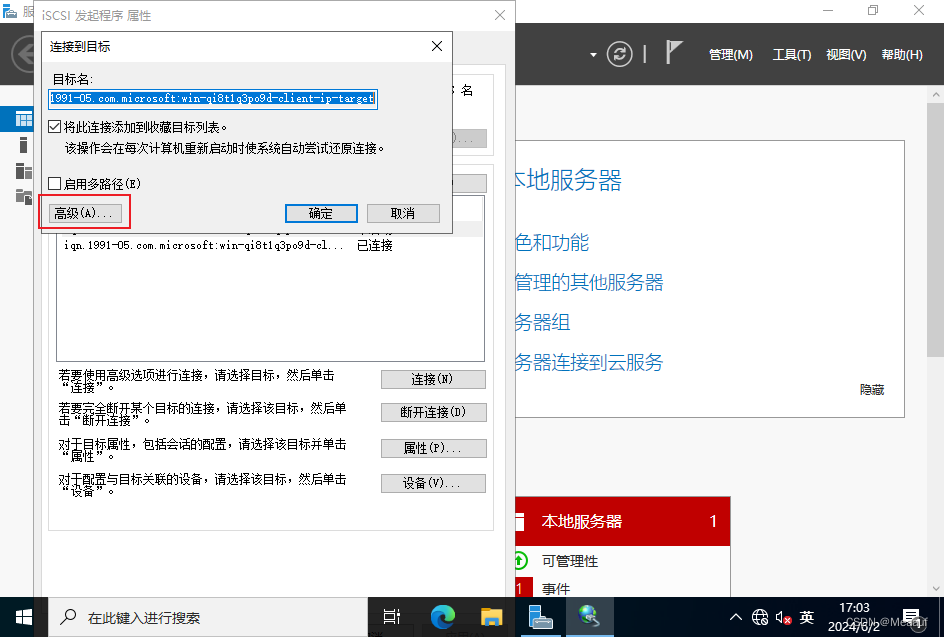Switch the input language indicator 英

(x=807, y=617)
